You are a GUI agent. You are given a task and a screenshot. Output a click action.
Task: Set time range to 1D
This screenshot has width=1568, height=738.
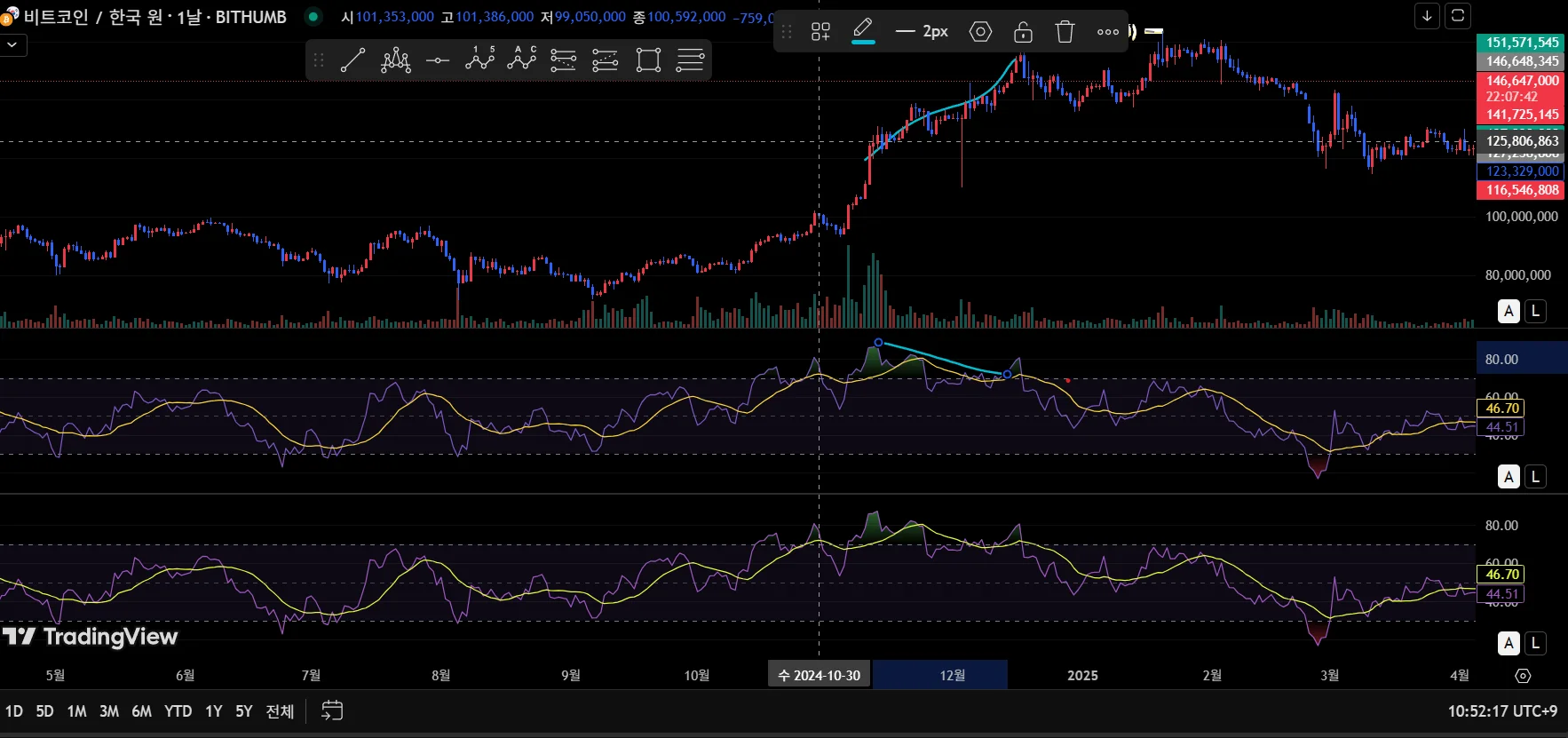click(x=14, y=711)
